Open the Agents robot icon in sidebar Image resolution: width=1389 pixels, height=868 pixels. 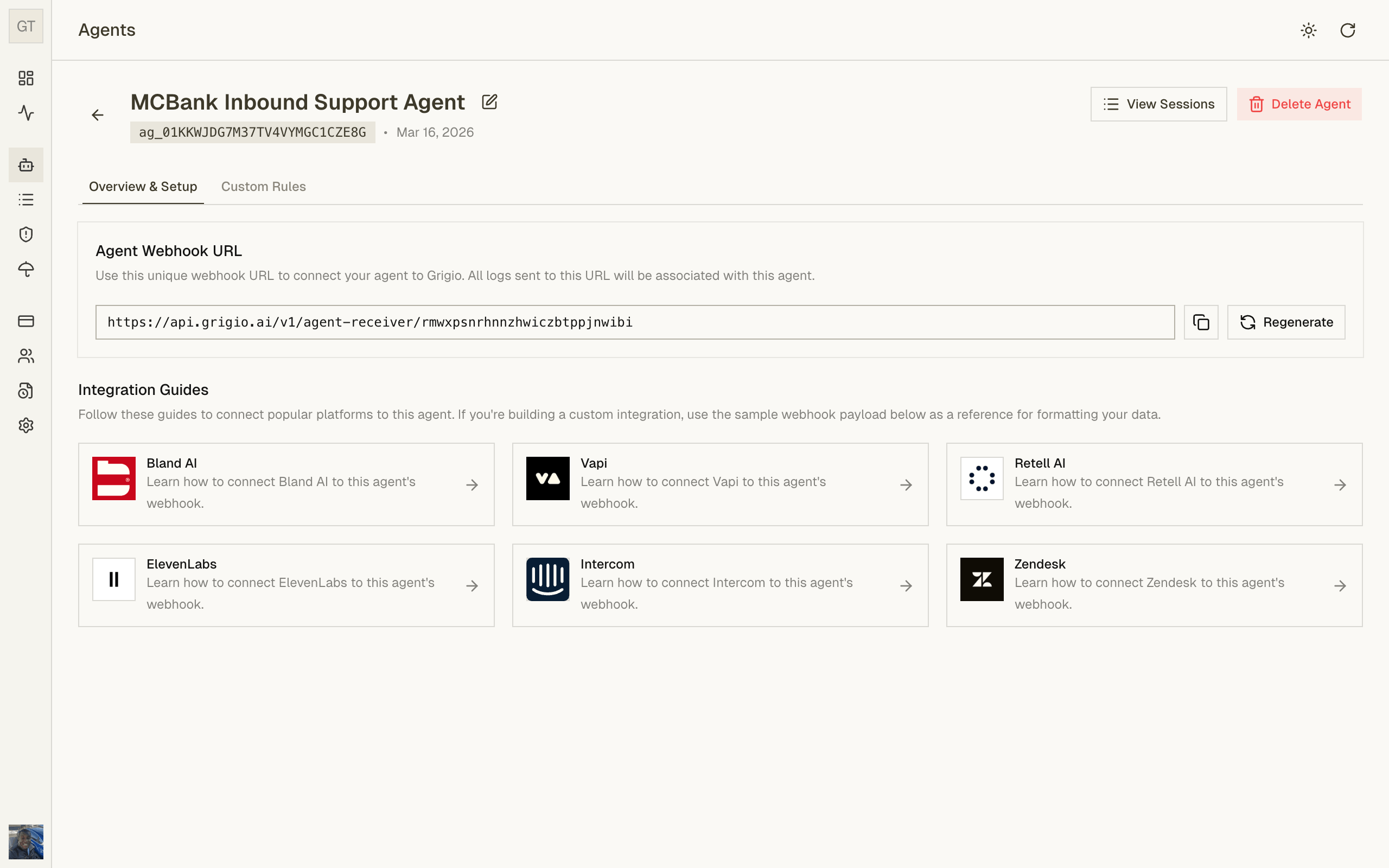click(x=26, y=165)
